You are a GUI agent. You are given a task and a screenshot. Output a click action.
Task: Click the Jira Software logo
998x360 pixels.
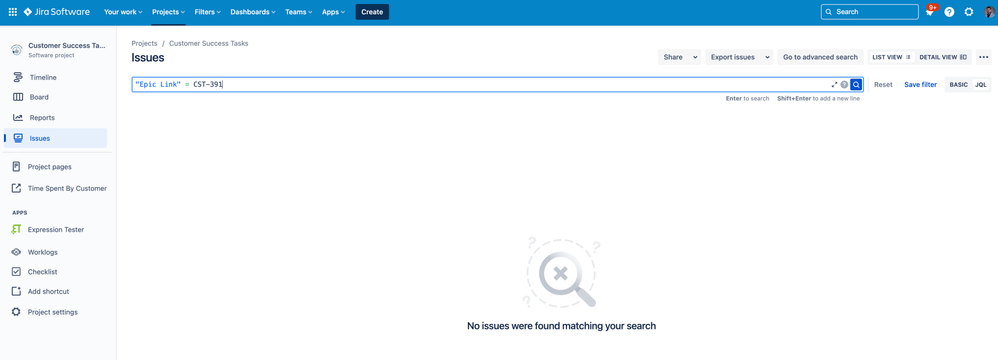(57, 11)
